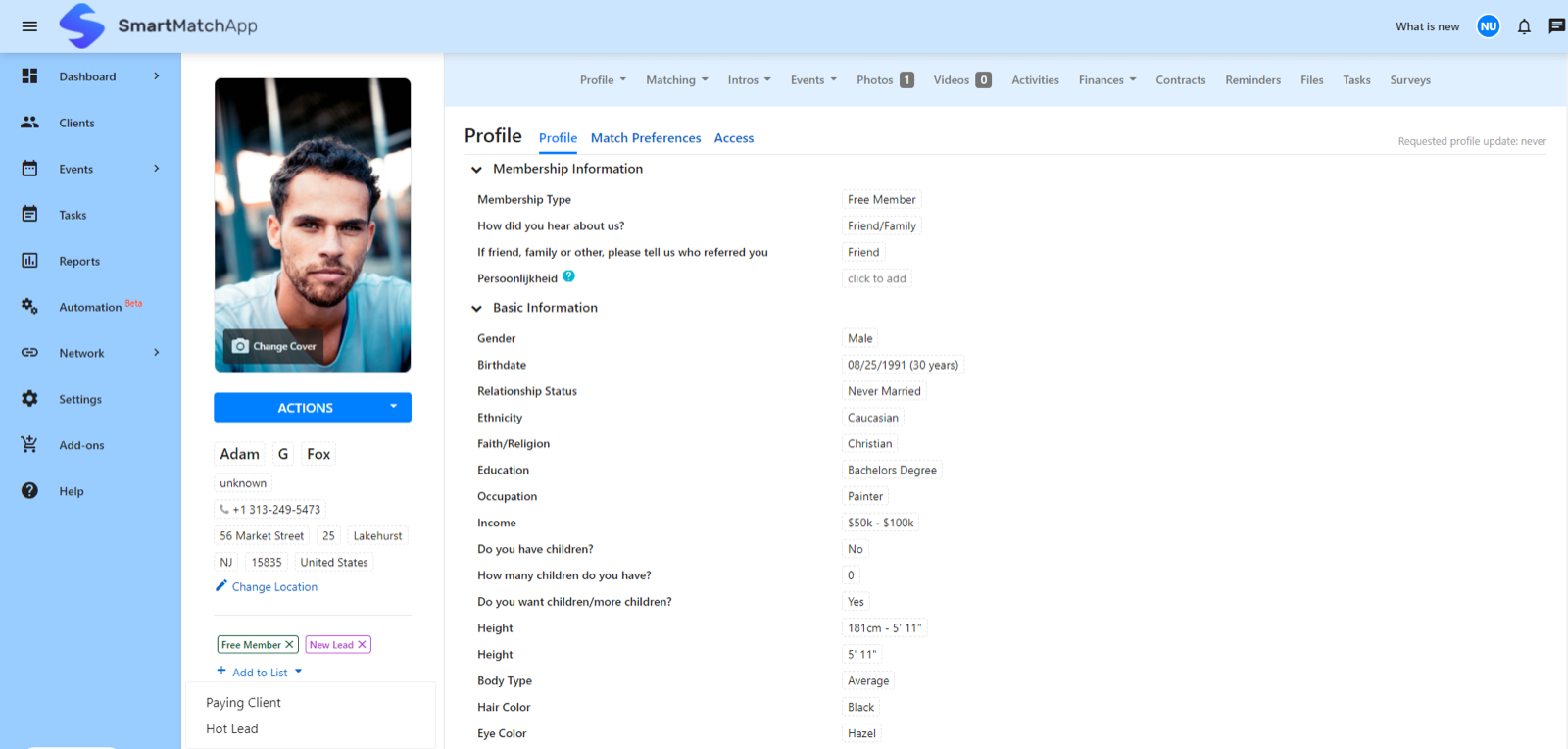Open the NU user avatar
Screen dimensions: 1568x749
[x=1489, y=26]
